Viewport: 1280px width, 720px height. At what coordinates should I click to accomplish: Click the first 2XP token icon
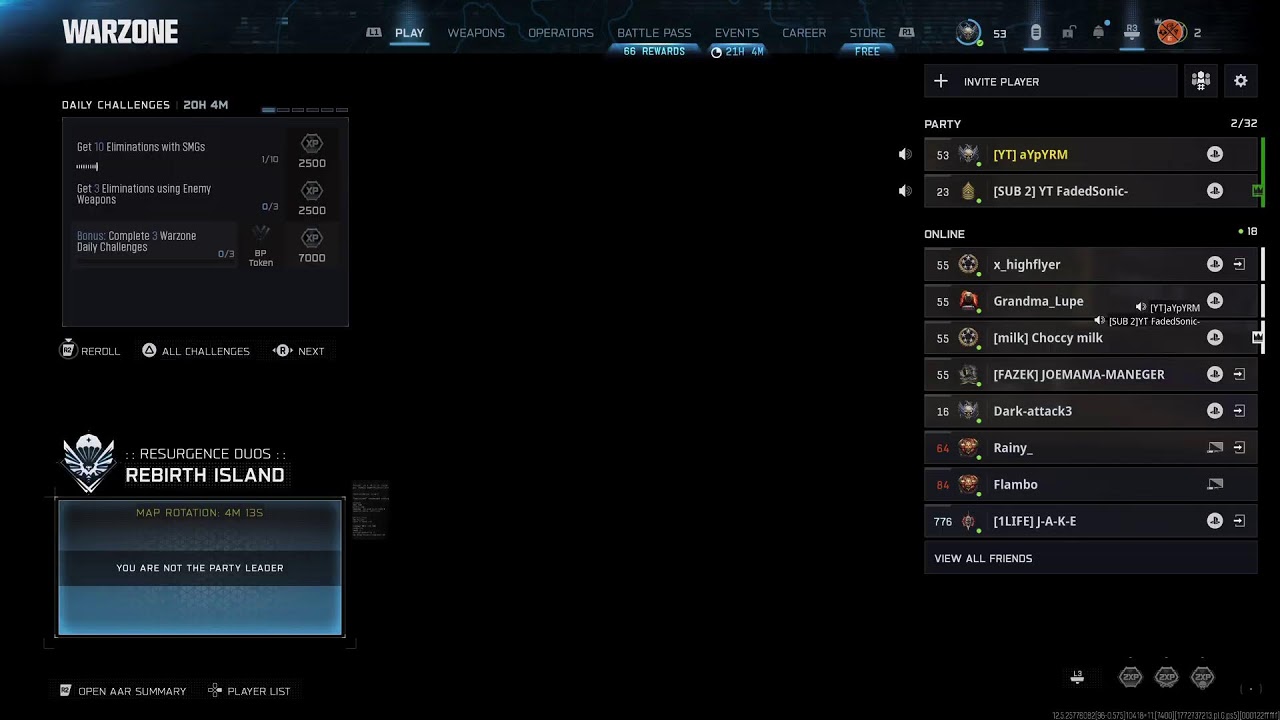tap(1130, 677)
